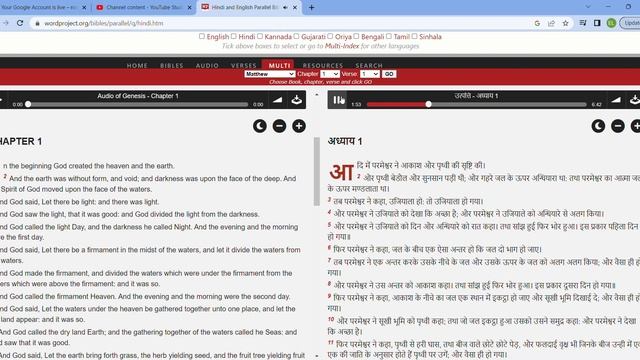Click the English audio progress bar
640x360 pixels.
(138, 104)
